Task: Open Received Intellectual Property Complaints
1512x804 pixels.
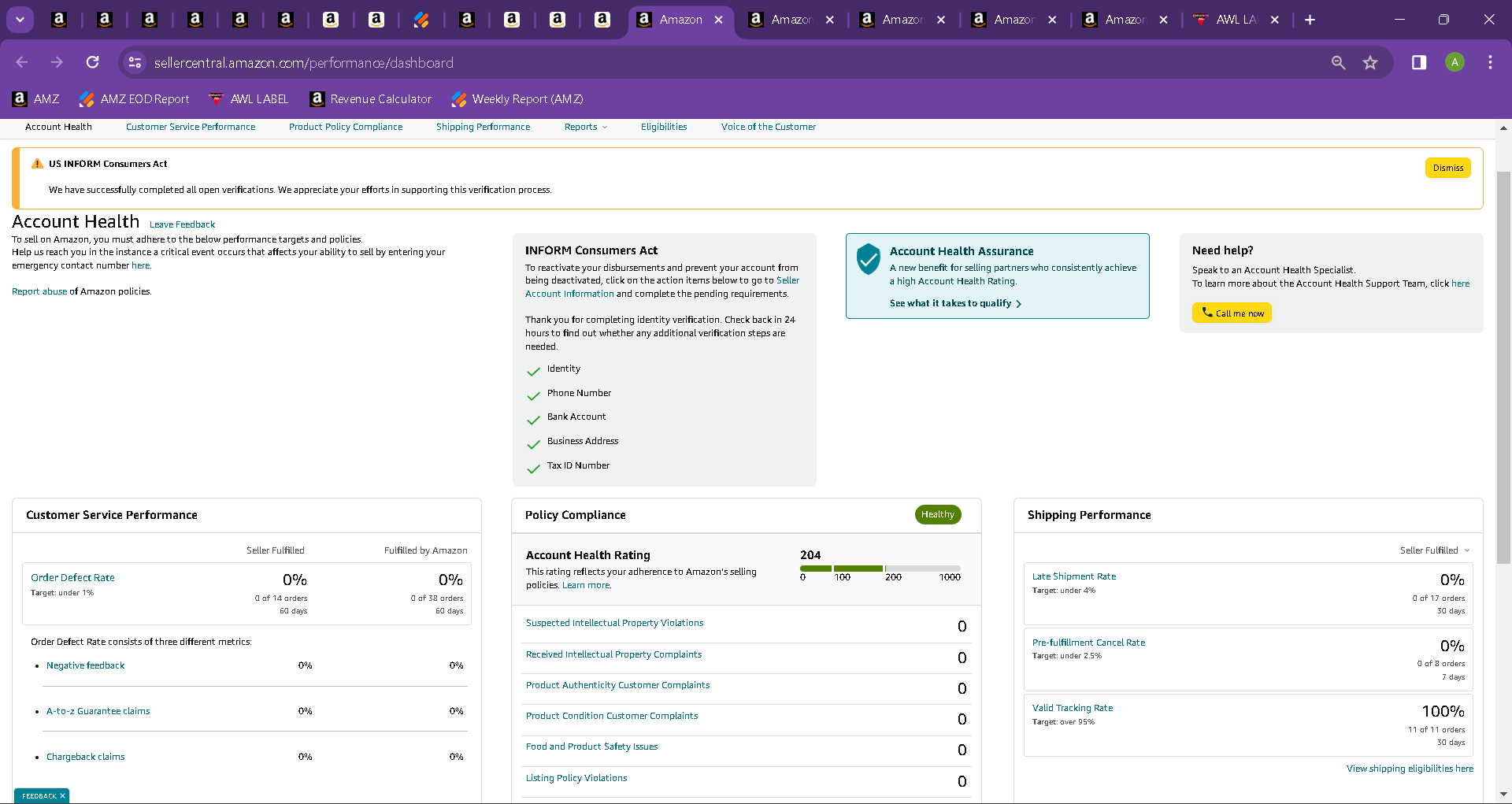Action: [613, 654]
